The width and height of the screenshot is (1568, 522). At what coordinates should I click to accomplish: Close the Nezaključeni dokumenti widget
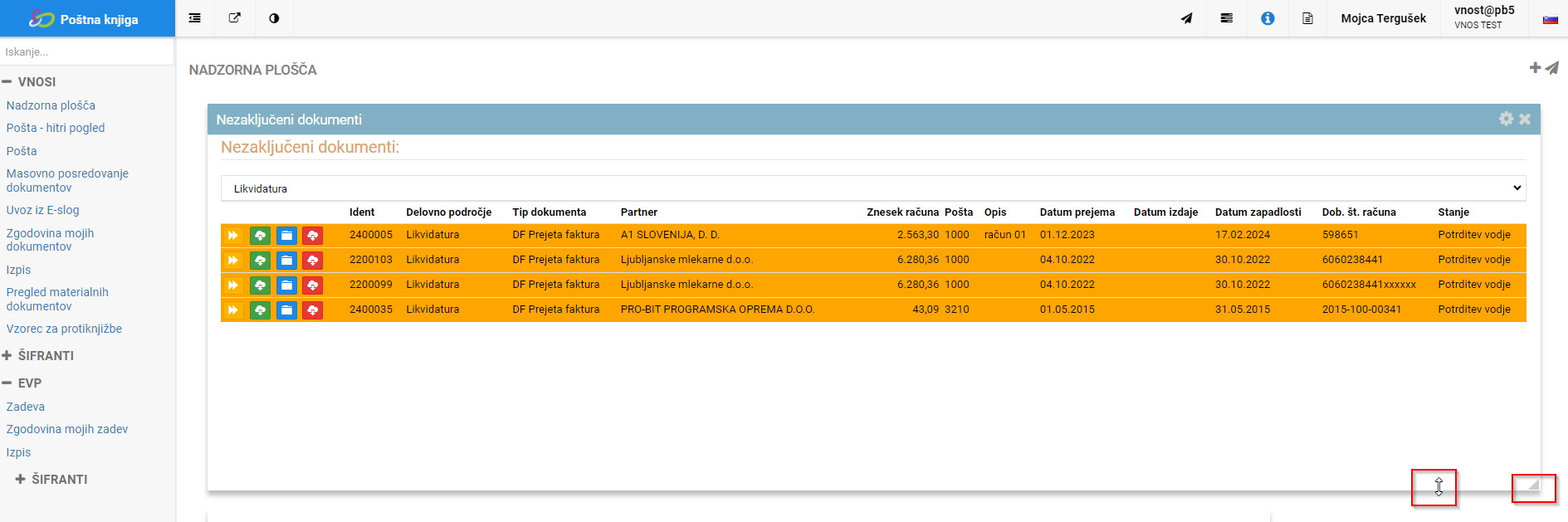point(1525,119)
